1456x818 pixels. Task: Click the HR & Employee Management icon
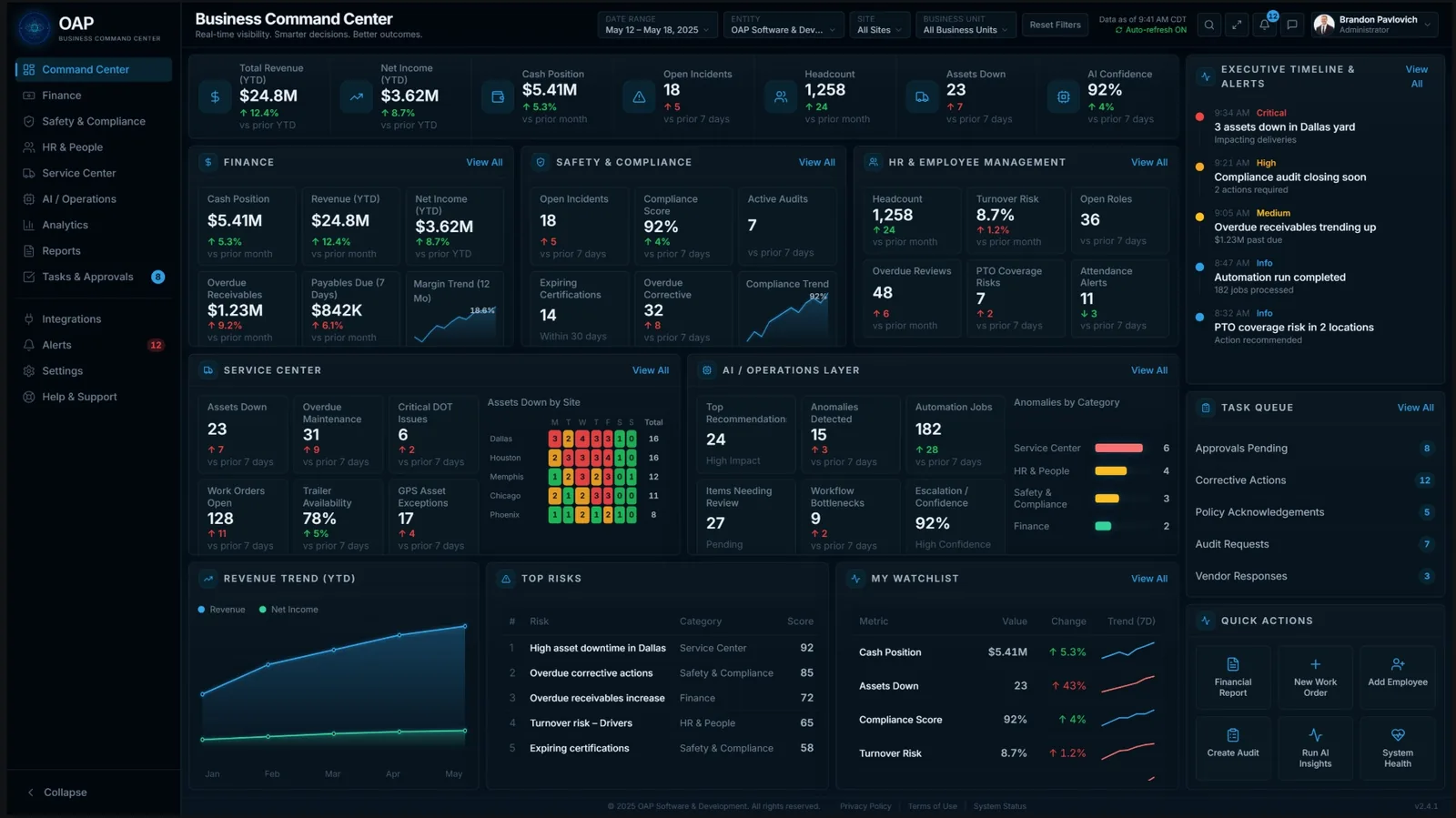(x=874, y=162)
